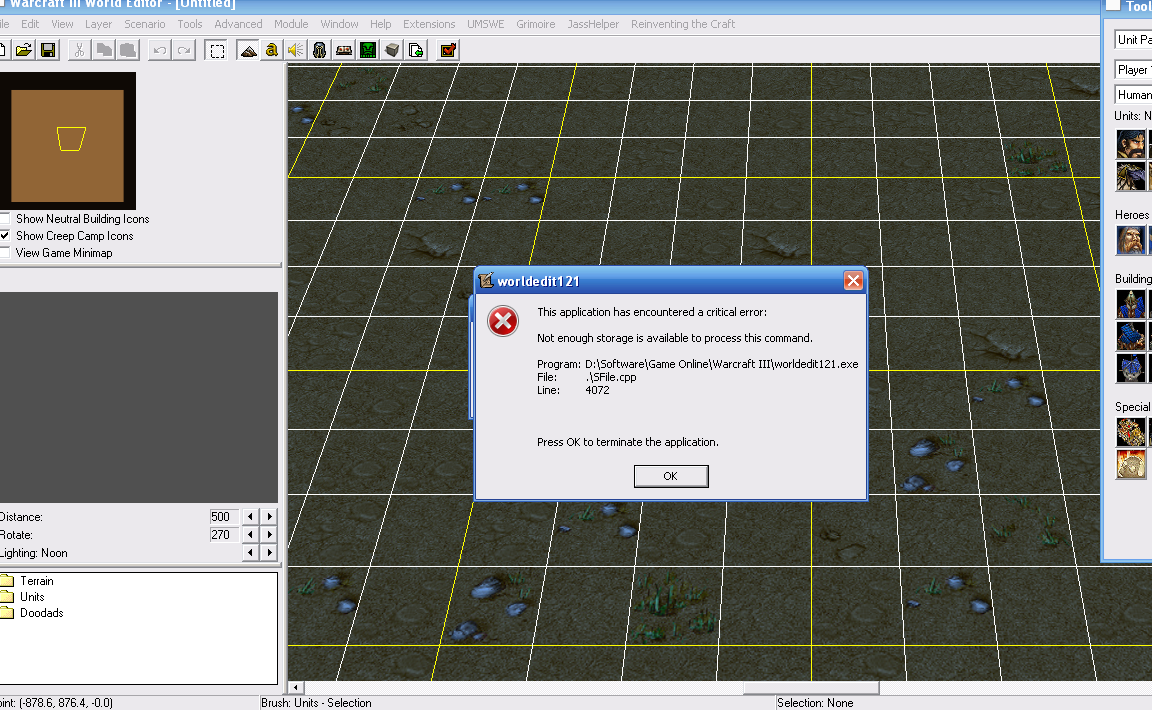Select second building icon under Buildings
Image resolution: width=1152 pixels, height=710 pixels.
1131,336
